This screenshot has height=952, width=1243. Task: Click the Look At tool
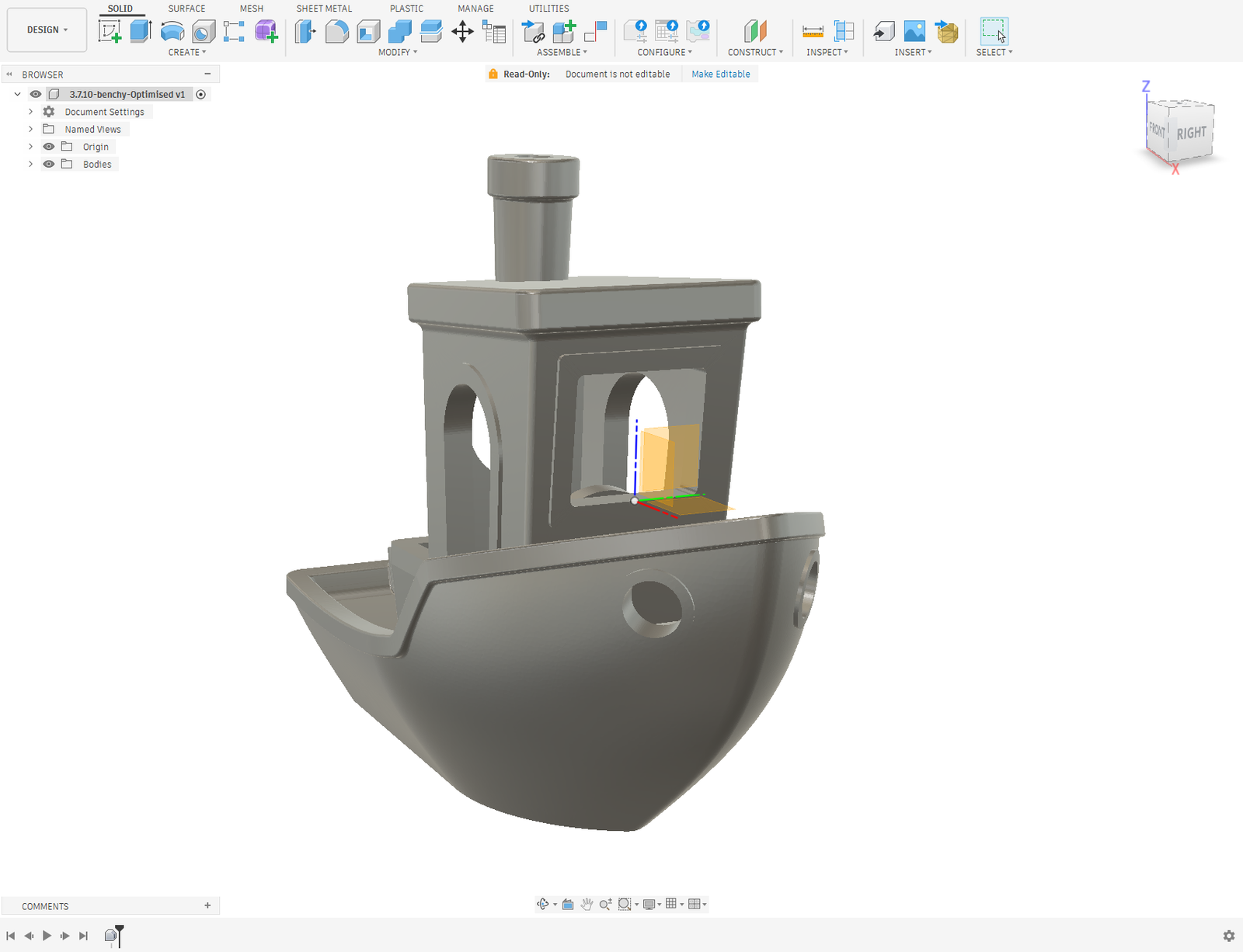coord(568,904)
